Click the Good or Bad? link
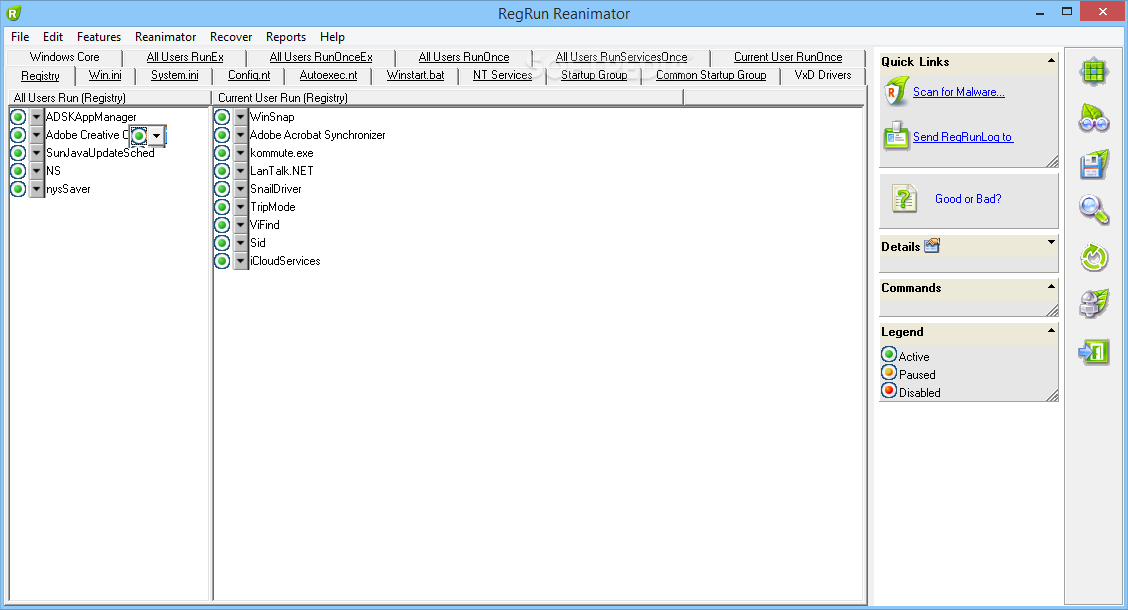Image resolution: width=1128 pixels, height=610 pixels. pyautogui.click(x=968, y=199)
